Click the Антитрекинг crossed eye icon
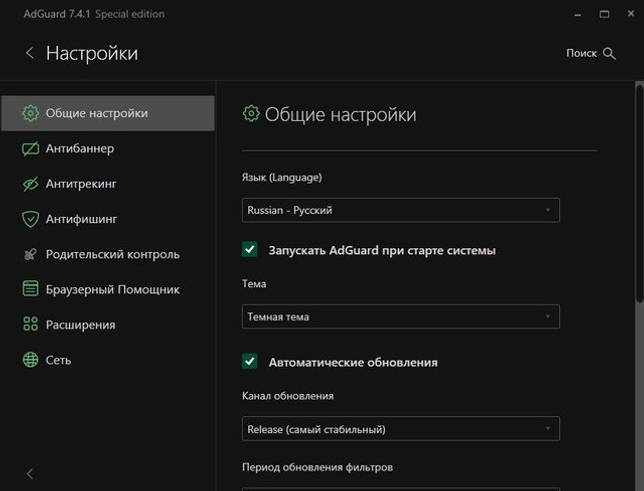 [x=30, y=184]
